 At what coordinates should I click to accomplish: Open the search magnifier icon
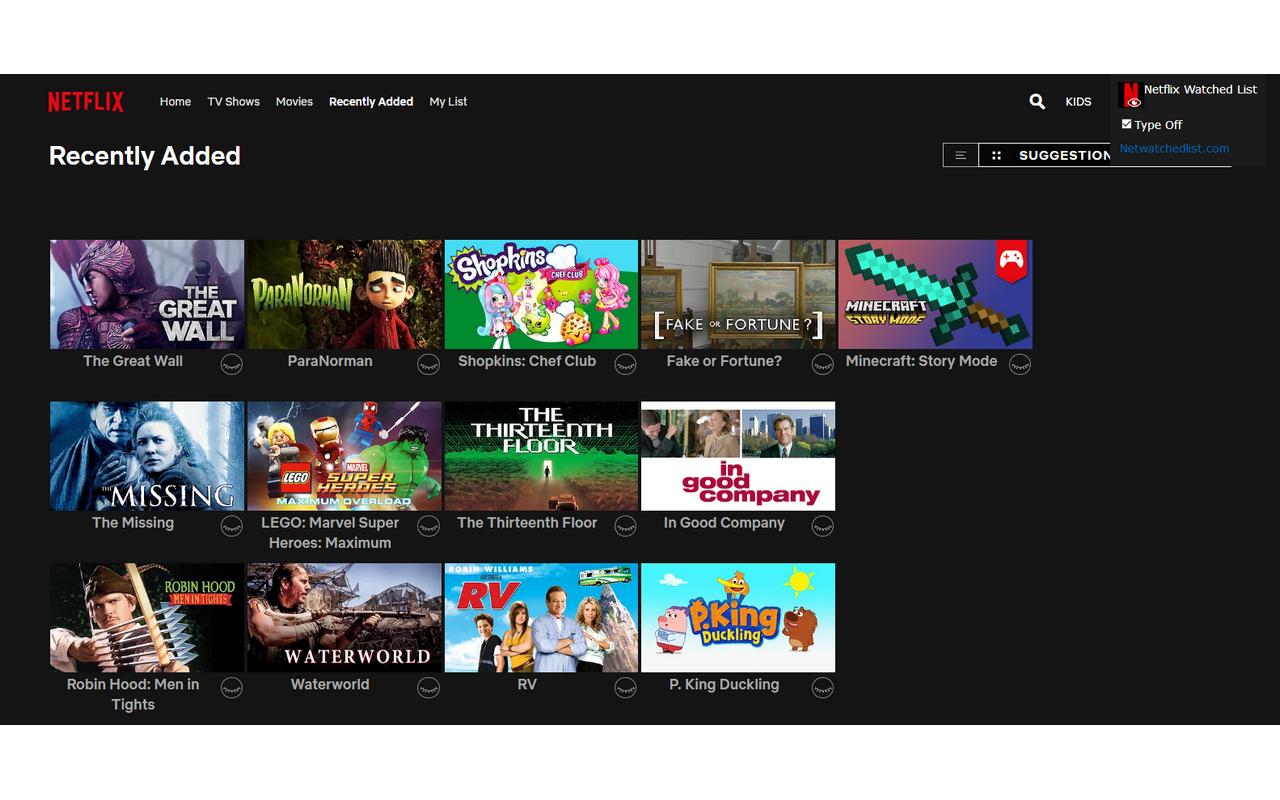[x=1037, y=101]
